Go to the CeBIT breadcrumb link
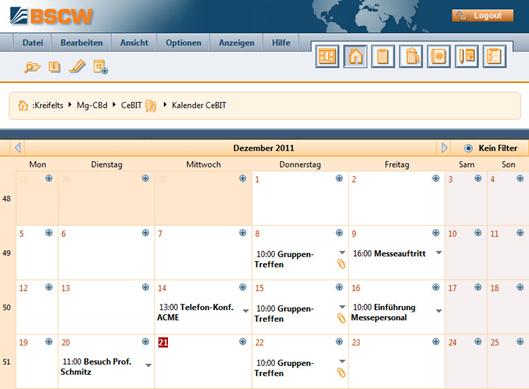 [131, 105]
